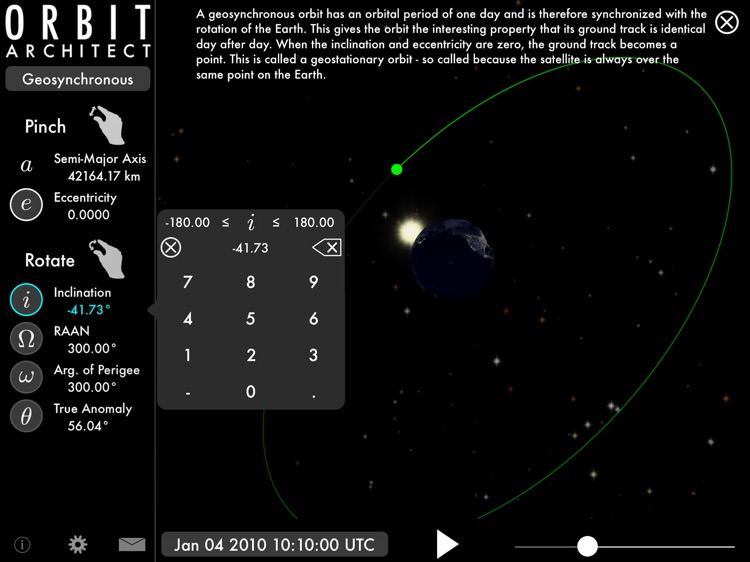Close the orbit description text

tap(727, 22)
